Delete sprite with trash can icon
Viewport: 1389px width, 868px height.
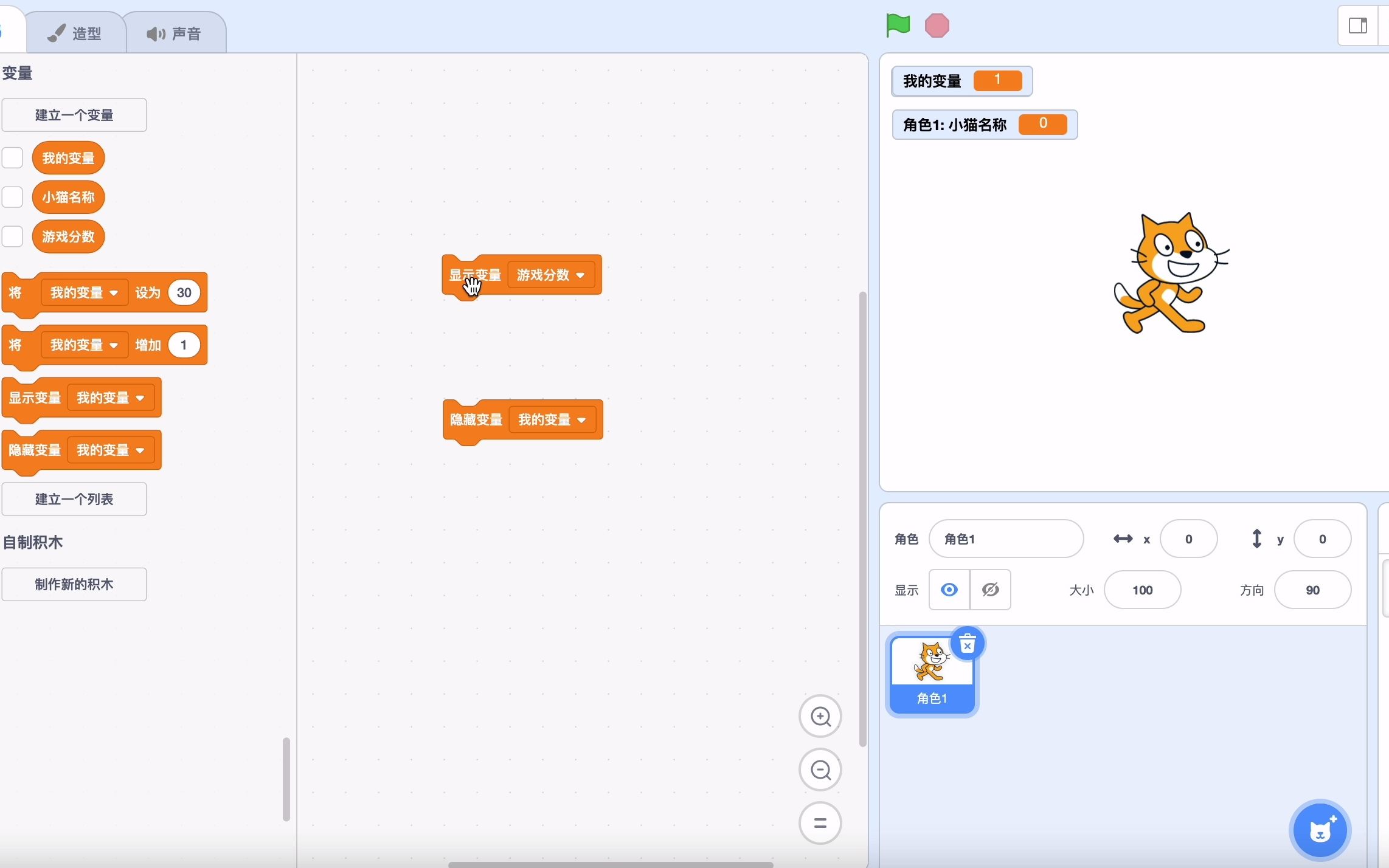pyautogui.click(x=967, y=644)
